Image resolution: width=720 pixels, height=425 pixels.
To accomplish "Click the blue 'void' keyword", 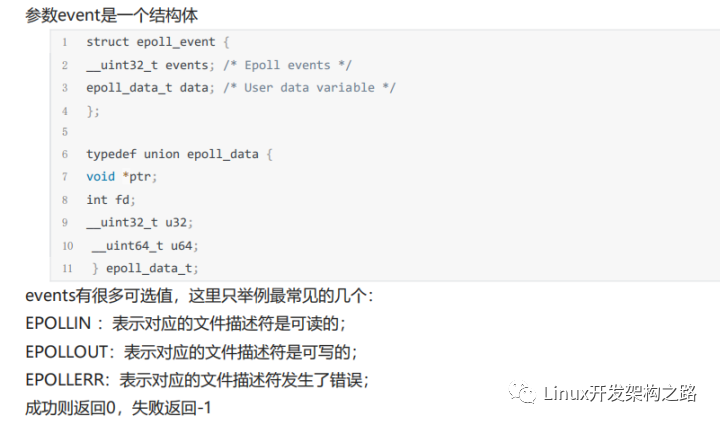I will (x=101, y=177).
